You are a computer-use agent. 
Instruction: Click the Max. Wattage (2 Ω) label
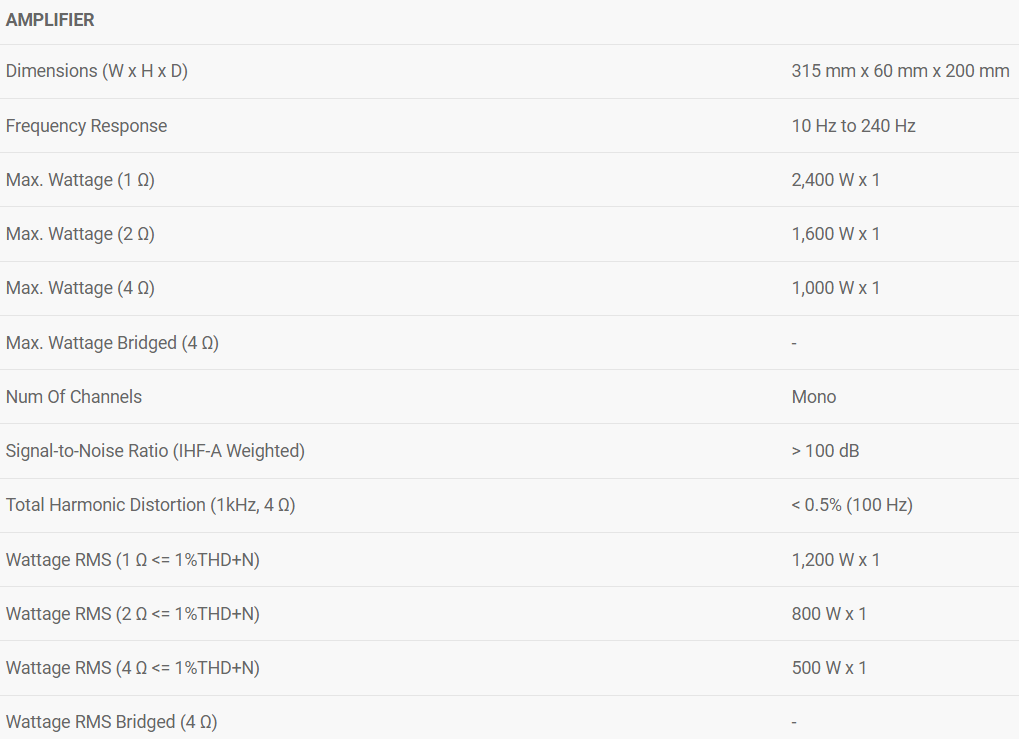pyautogui.click(x=80, y=234)
